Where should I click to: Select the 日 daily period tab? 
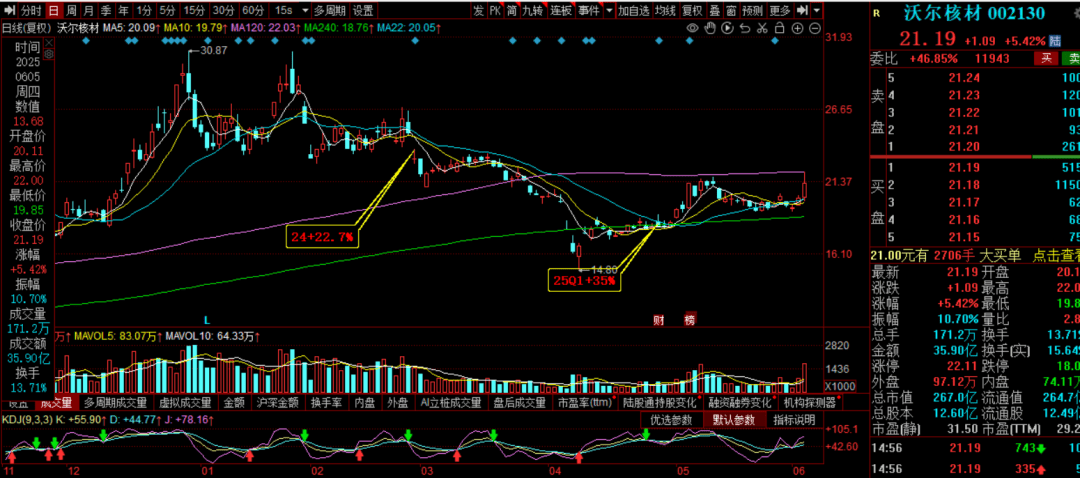(54, 10)
